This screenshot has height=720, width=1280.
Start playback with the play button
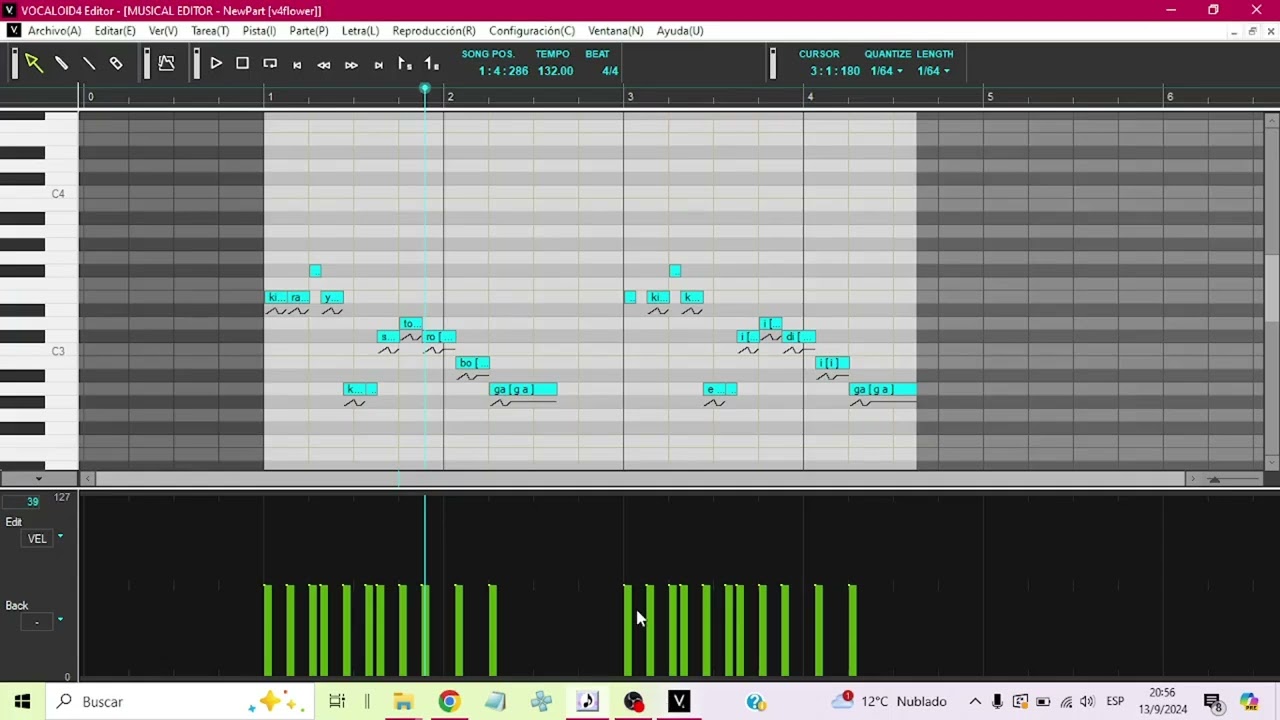pyautogui.click(x=215, y=64)
